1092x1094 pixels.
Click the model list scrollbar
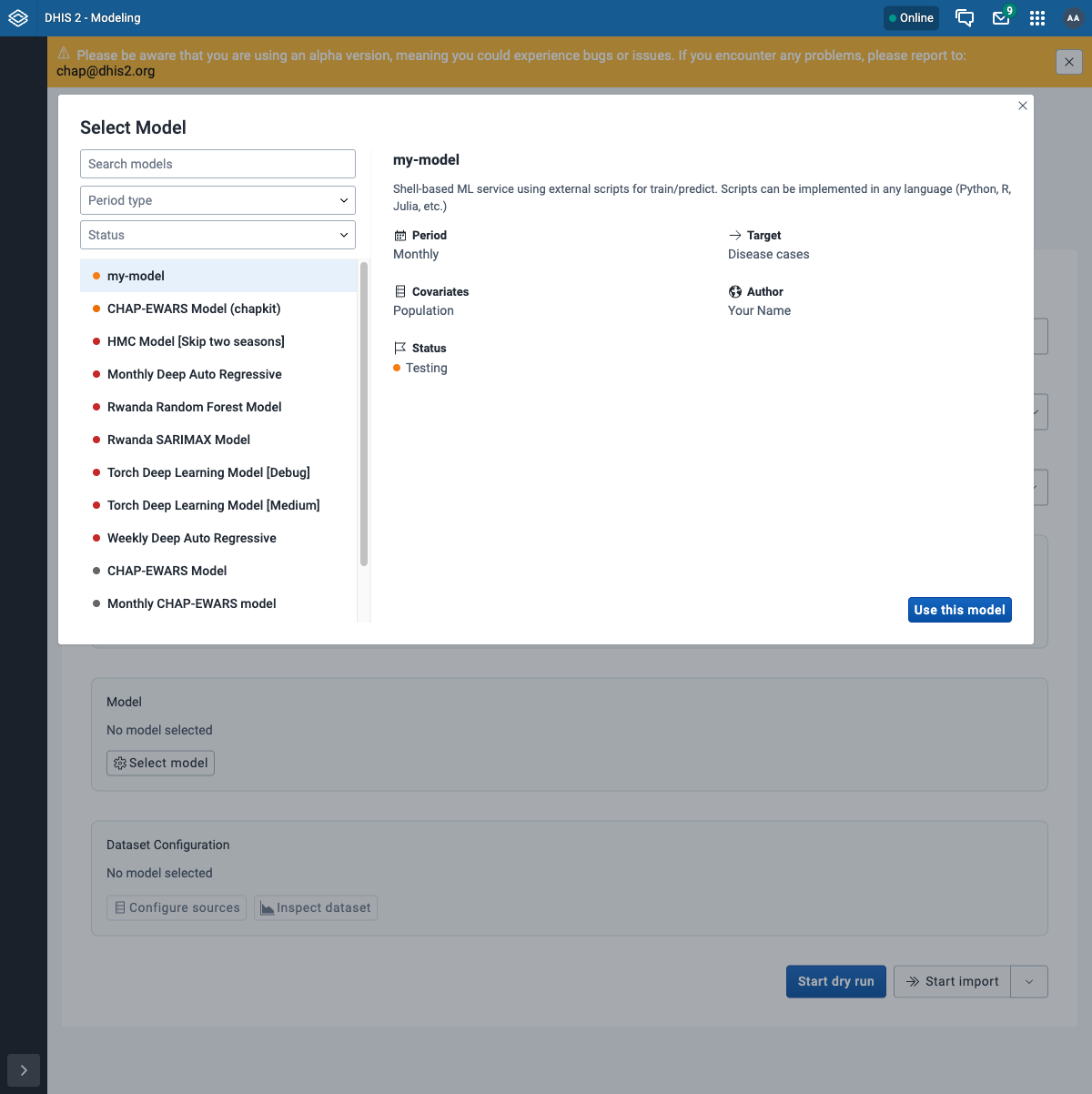click(x=364, y=414)
